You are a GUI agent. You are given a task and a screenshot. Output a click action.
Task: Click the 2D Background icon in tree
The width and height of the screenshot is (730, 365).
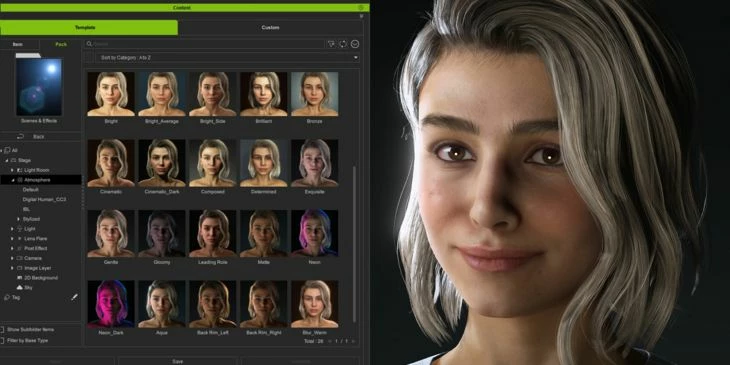[20, 278]
